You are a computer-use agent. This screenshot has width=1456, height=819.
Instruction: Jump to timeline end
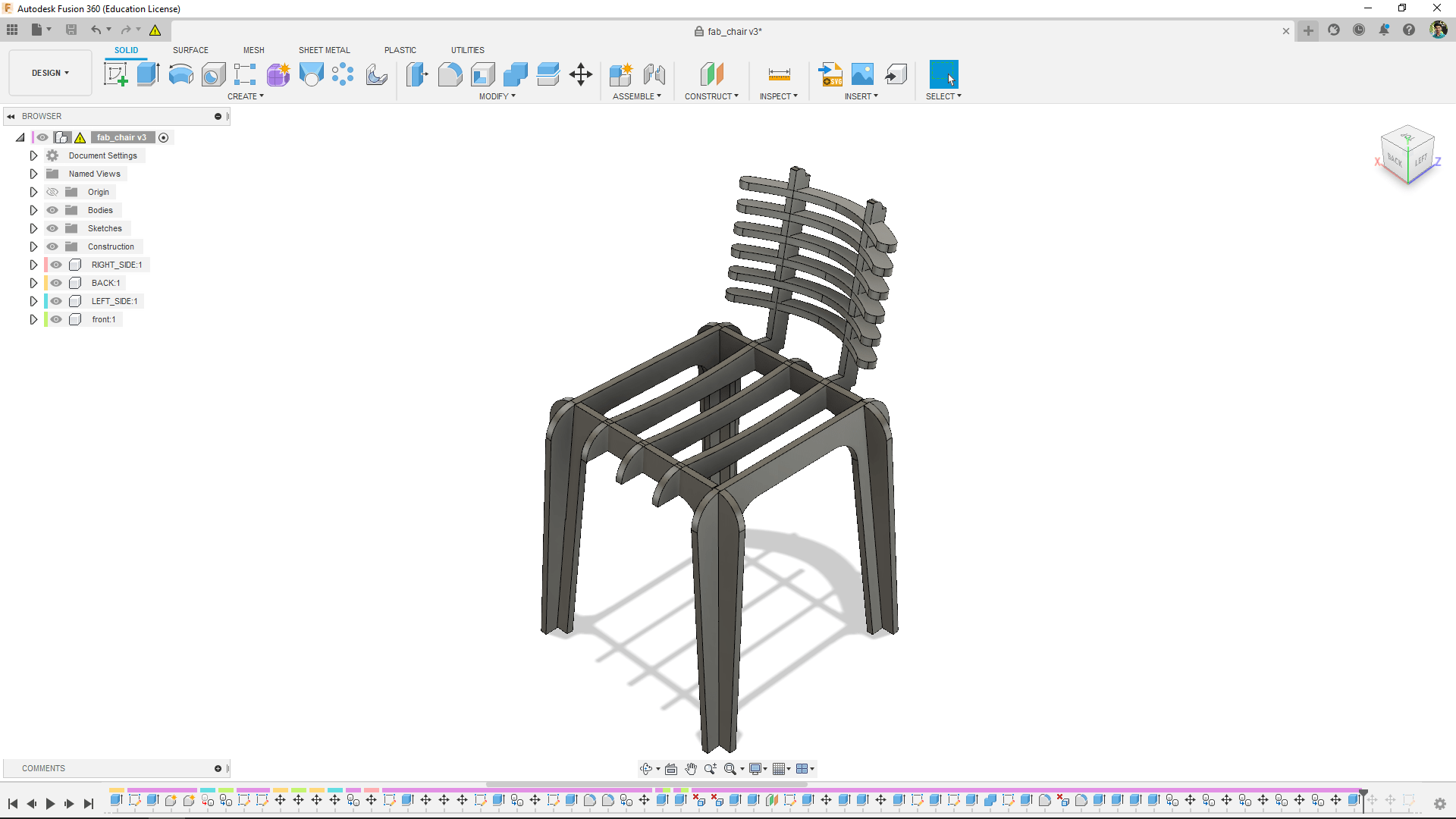click(x=89, y=804)
